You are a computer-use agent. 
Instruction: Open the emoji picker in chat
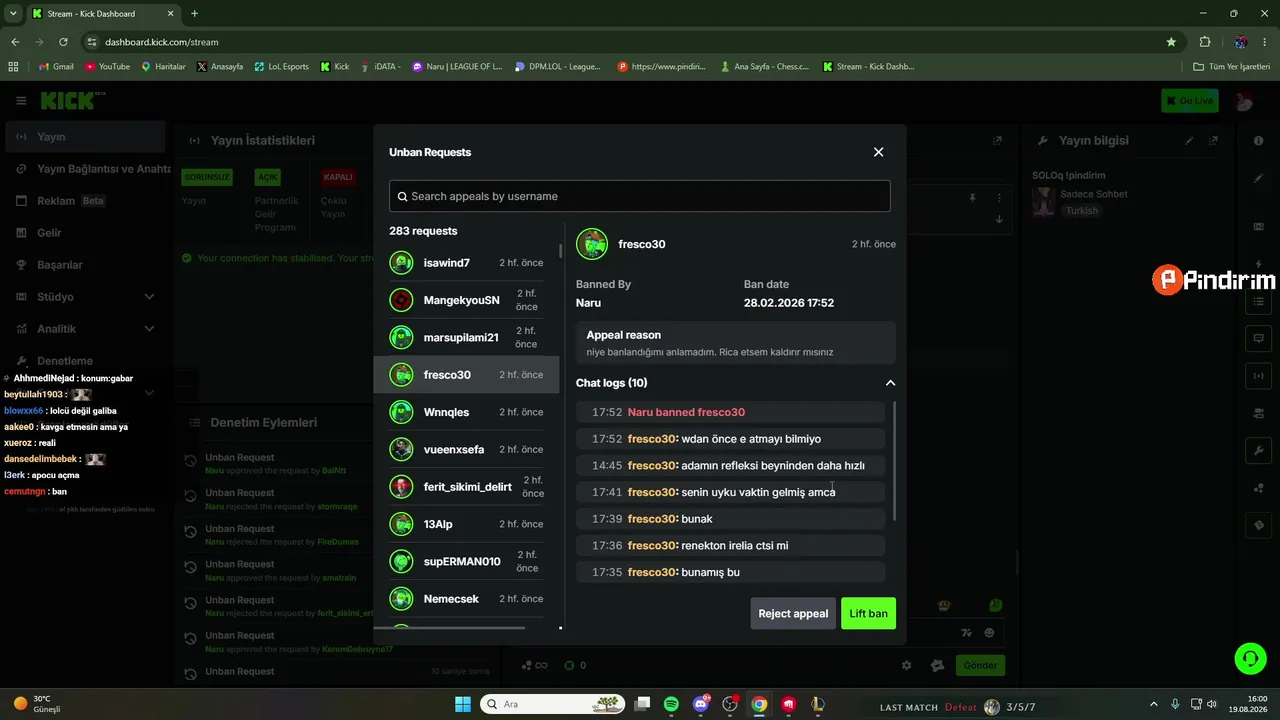(x=990, y=632)
